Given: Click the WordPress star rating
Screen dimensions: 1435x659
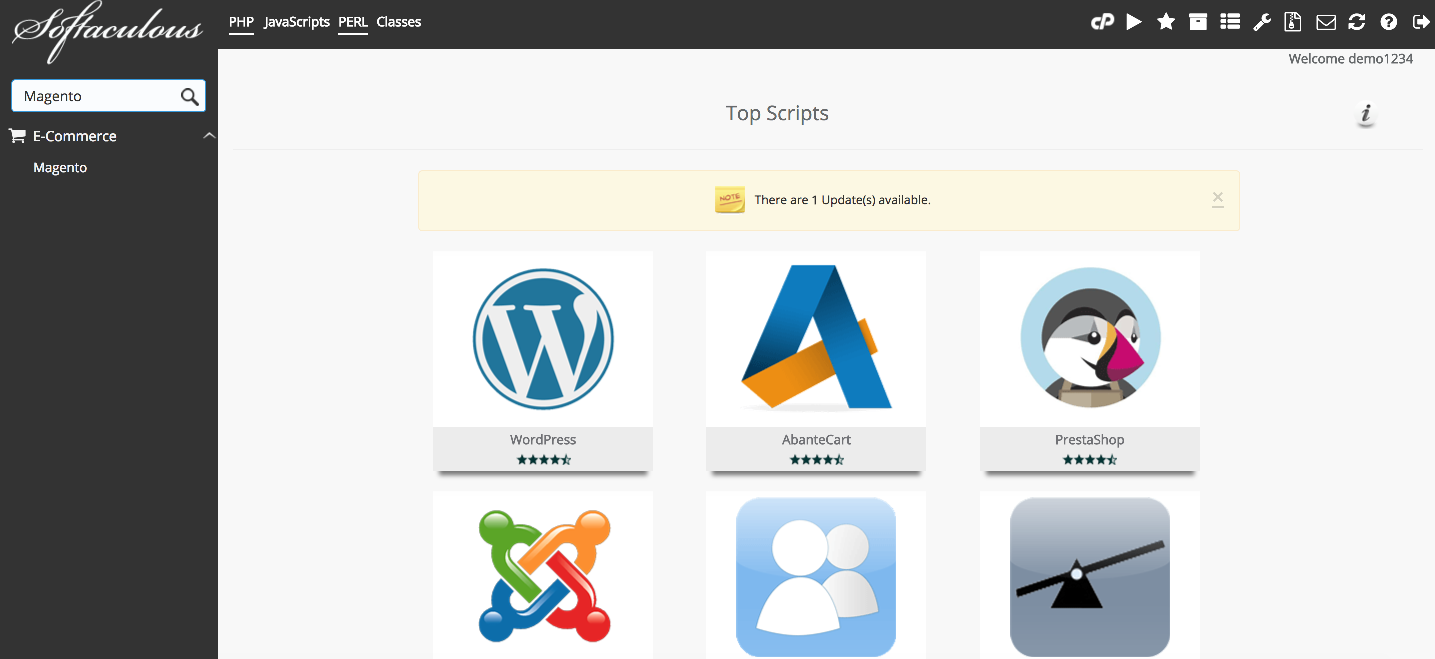Looking at the screenshot, I should [543, 460].
